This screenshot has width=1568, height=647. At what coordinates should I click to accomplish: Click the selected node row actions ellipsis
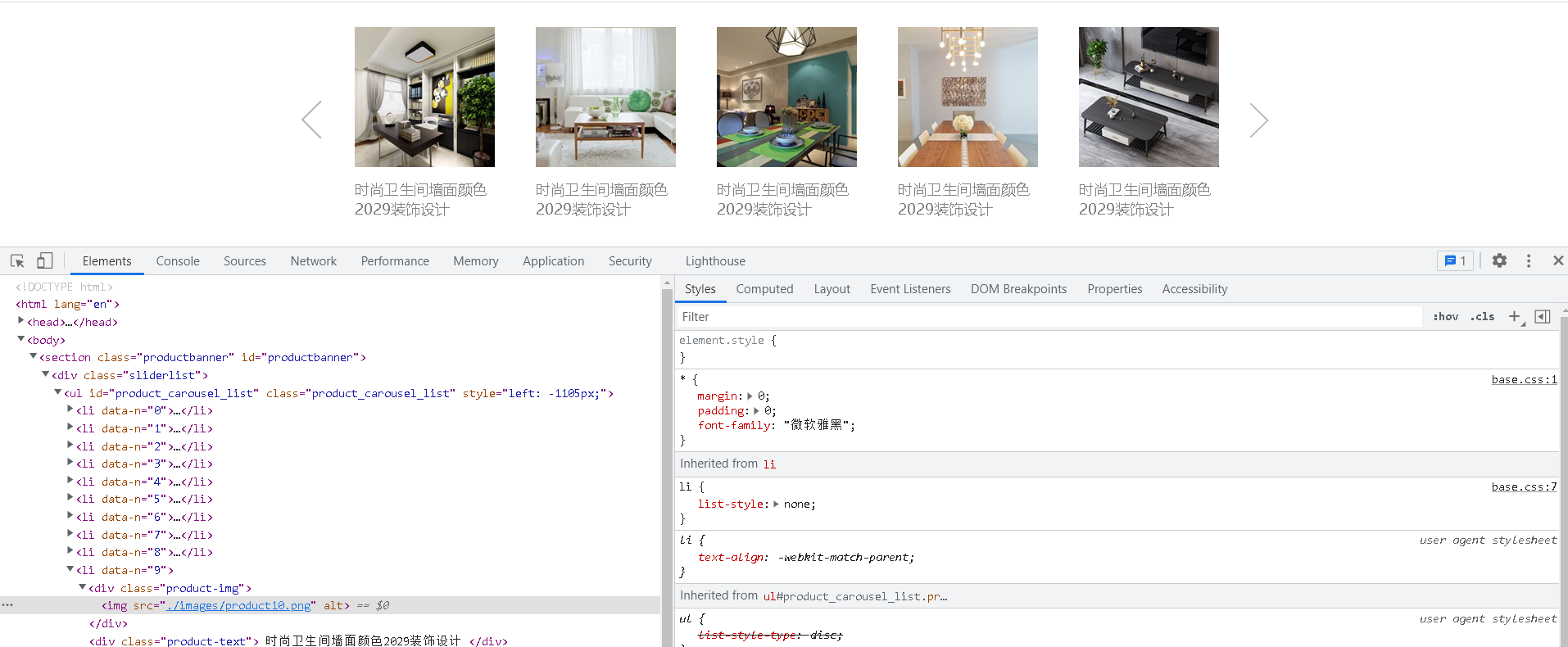[x=7, y=605]
